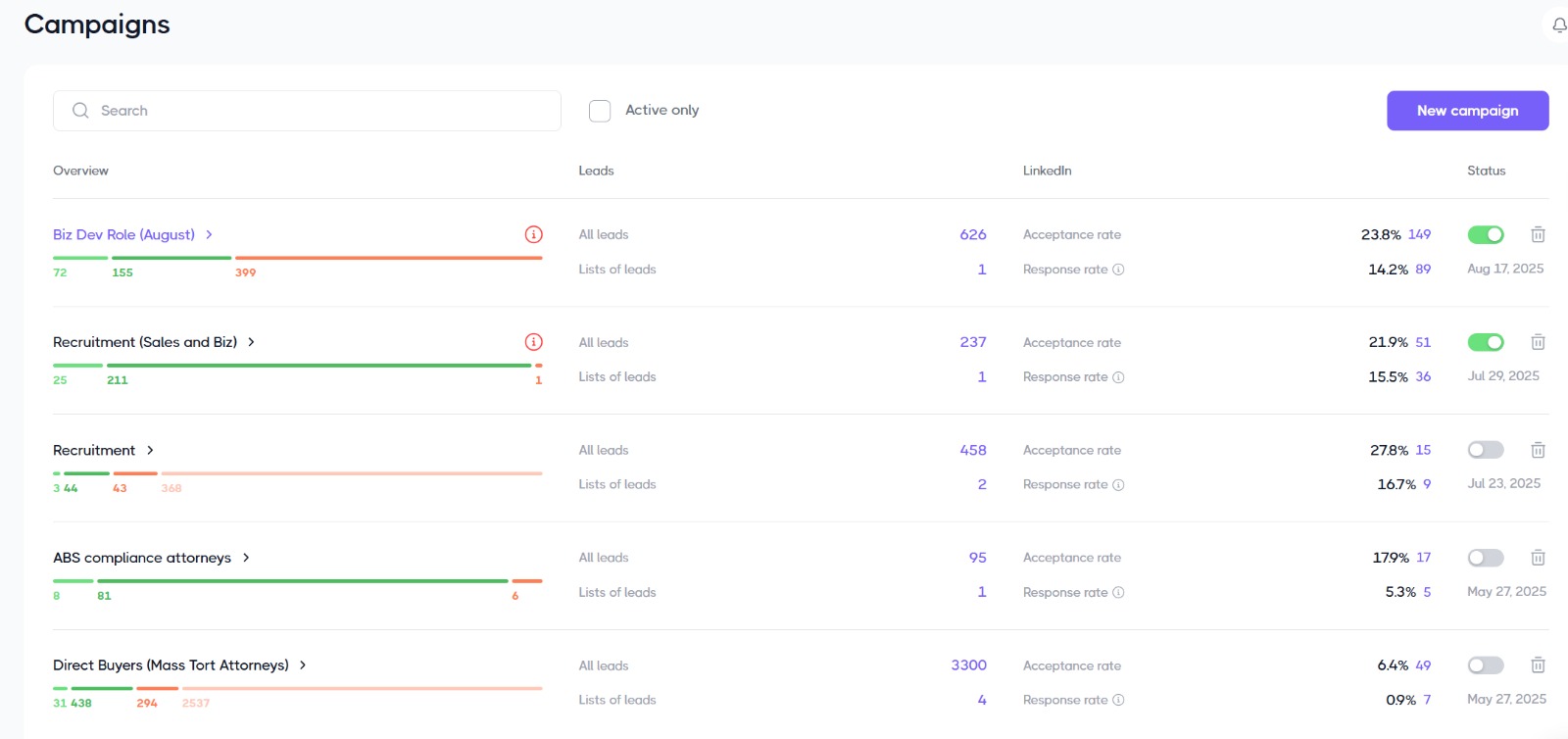The height and width of the screenshot is (739, 1568).
Task: Enable the Direct Buyers campaign toggle
Action: coord(1485,665)
